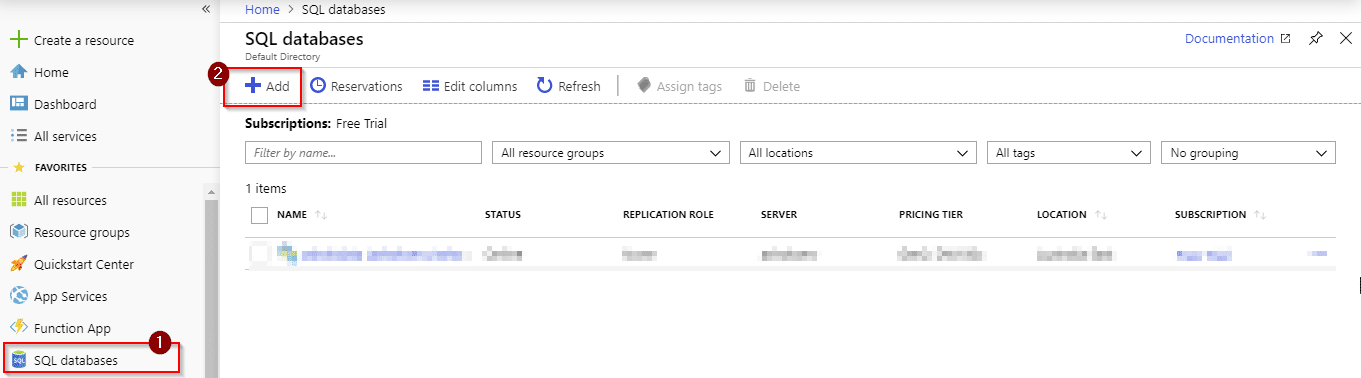Open Dashboard from the sidebar

(65, 105)
